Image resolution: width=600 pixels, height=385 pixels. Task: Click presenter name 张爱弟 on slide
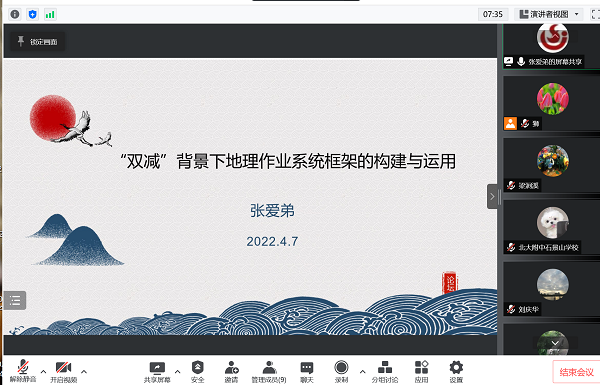[x=272, y=211]
